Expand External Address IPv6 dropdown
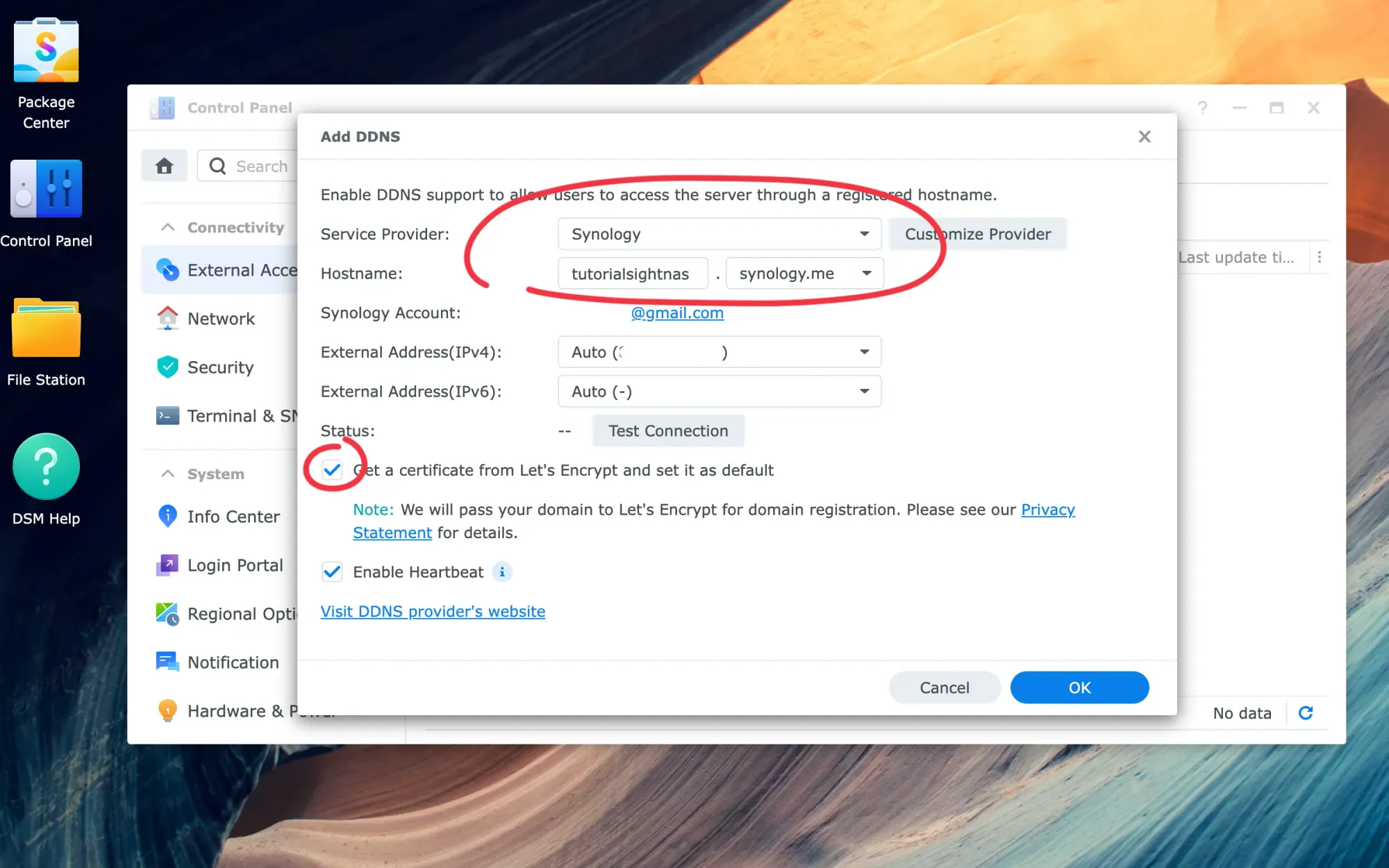 pyautogui.click(x=864, y=391)
